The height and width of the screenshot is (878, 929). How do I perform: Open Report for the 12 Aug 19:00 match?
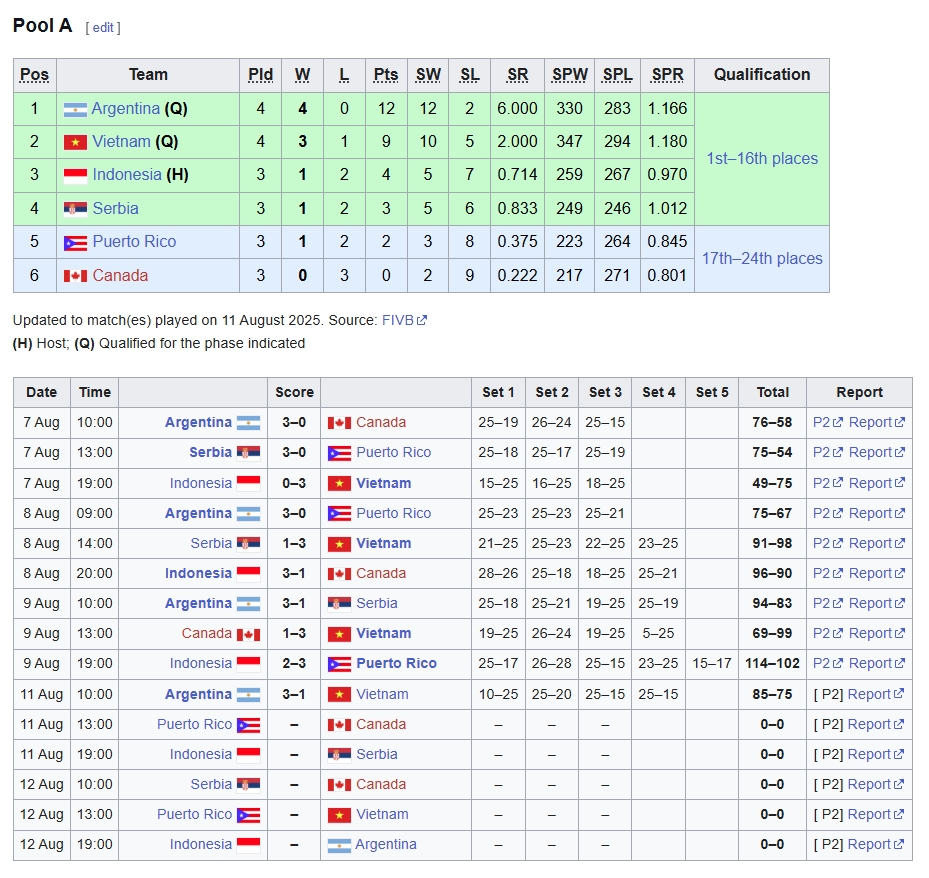(869, 844)
